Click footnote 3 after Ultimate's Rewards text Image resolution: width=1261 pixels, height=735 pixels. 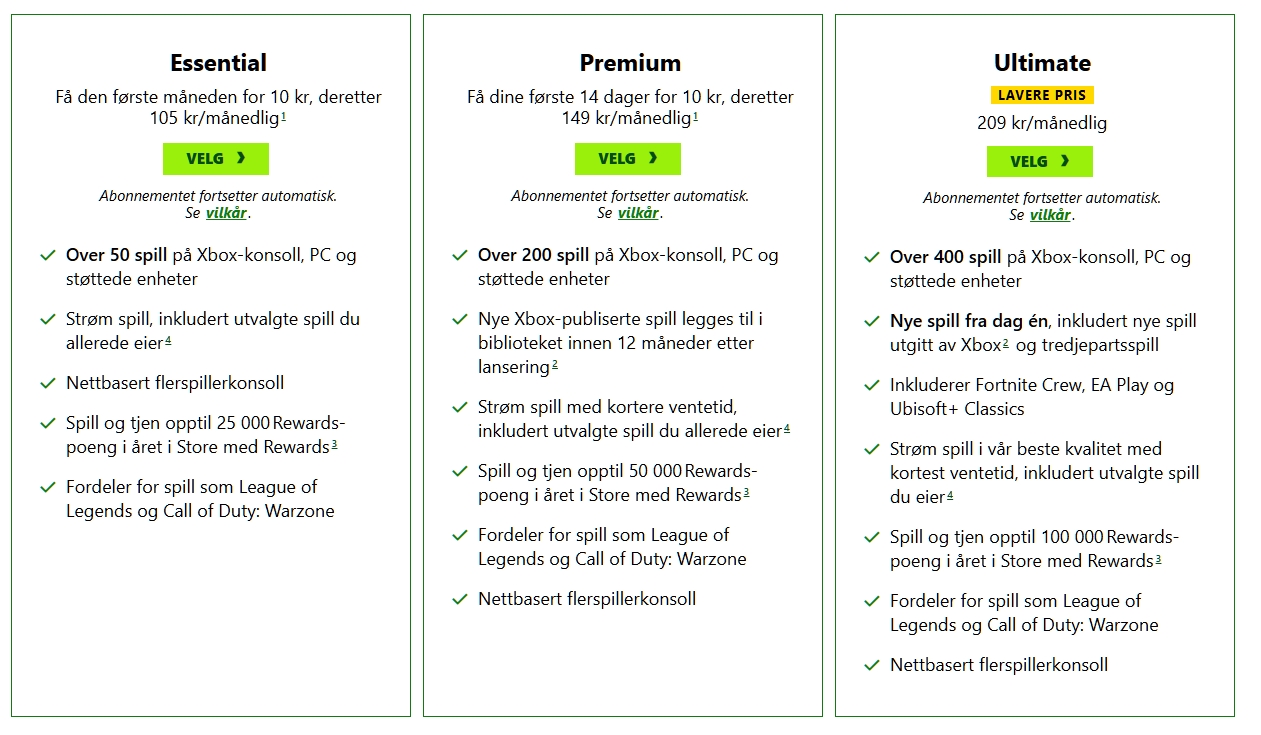[x=1158, y=559]
